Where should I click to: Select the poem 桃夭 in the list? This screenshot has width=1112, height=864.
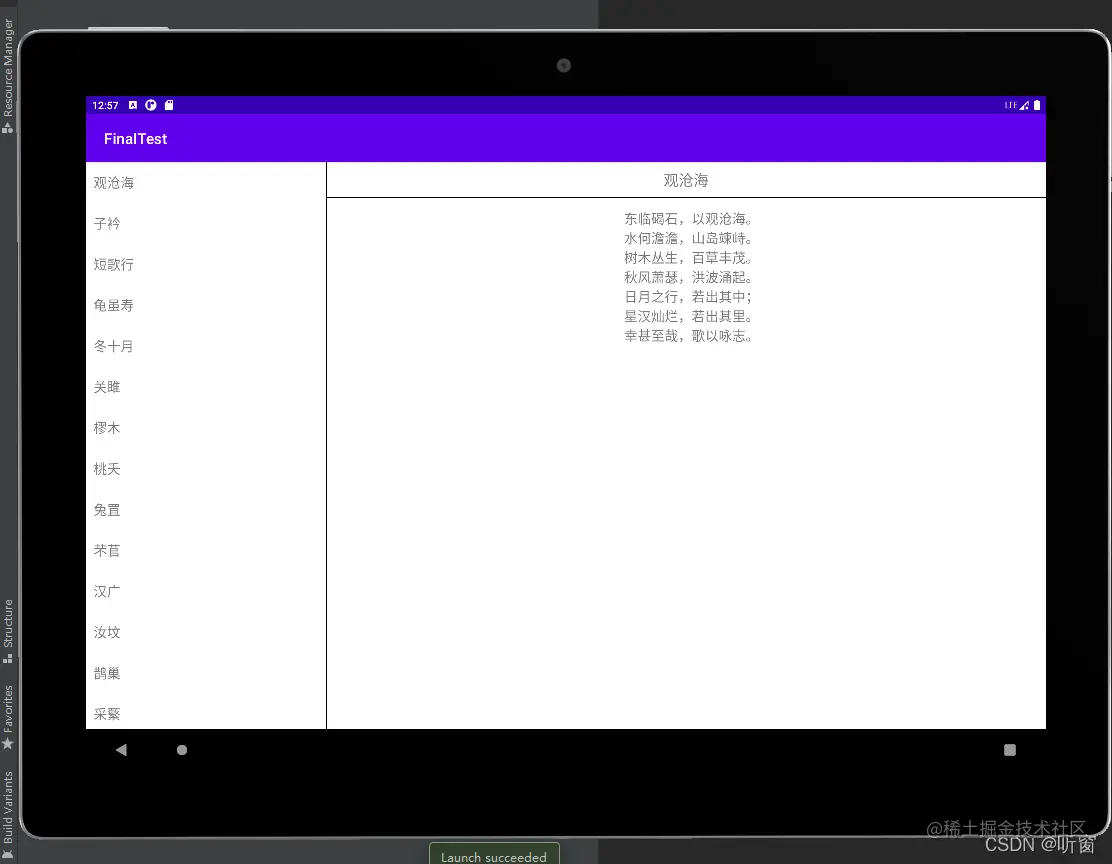click(x=206, y=469)
